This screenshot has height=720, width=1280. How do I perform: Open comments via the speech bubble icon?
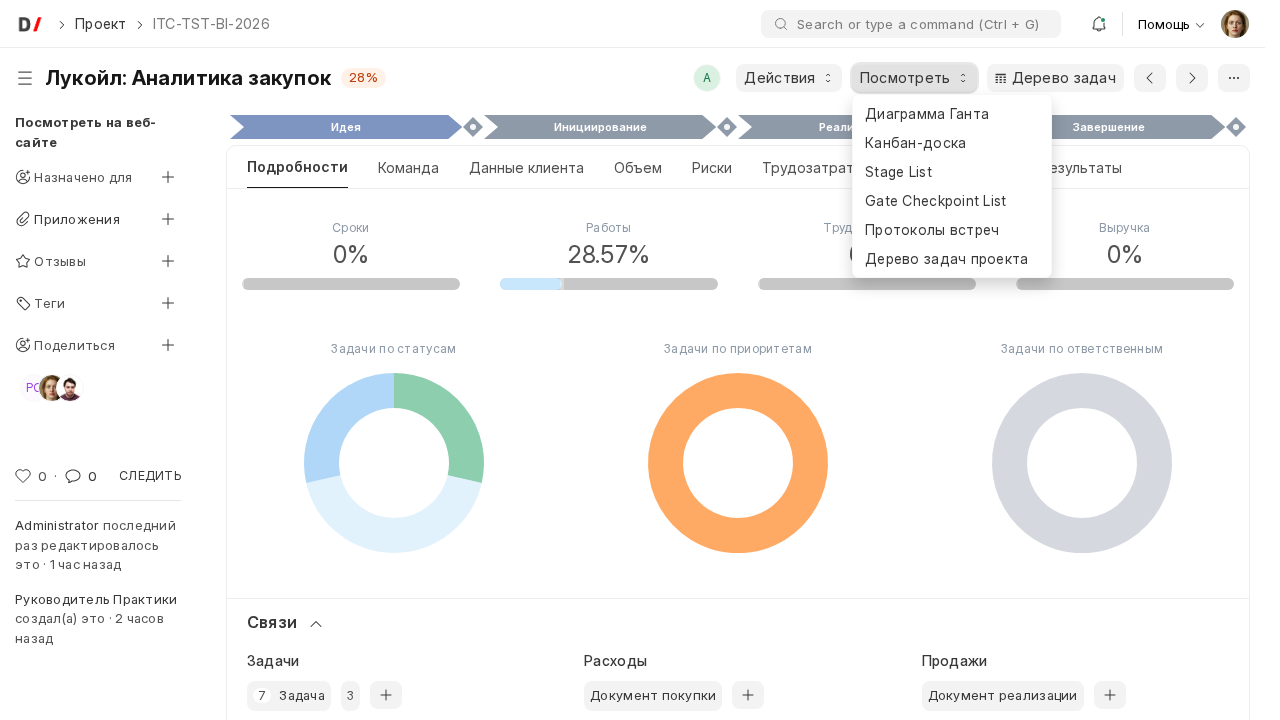coord(73,476)
